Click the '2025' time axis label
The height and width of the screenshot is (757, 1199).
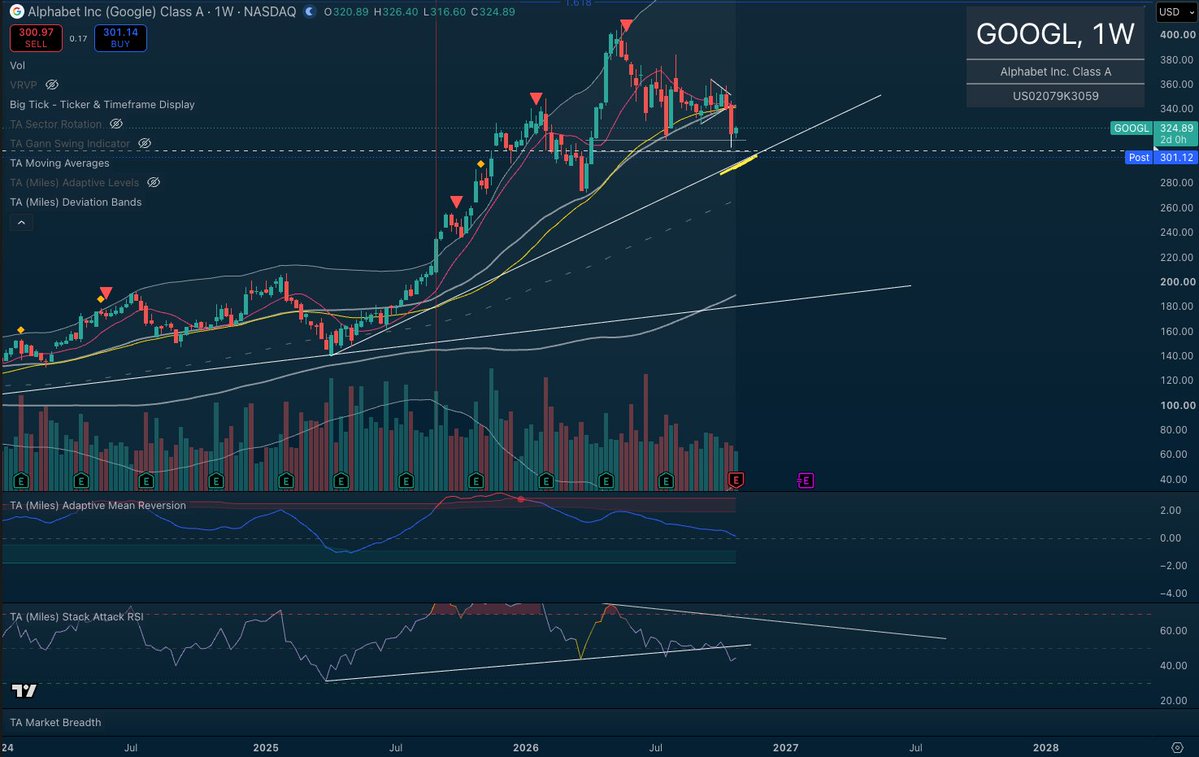pos(265,748)
